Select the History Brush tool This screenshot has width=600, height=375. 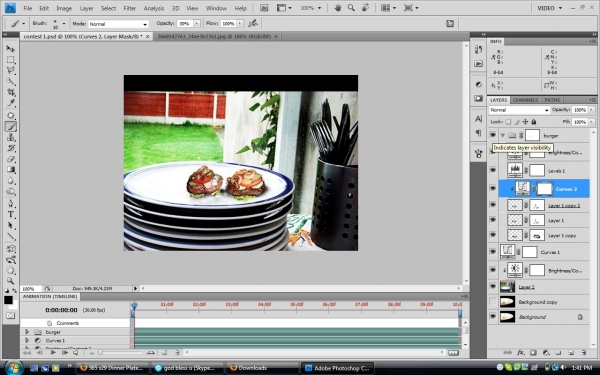tap(11, 148)
